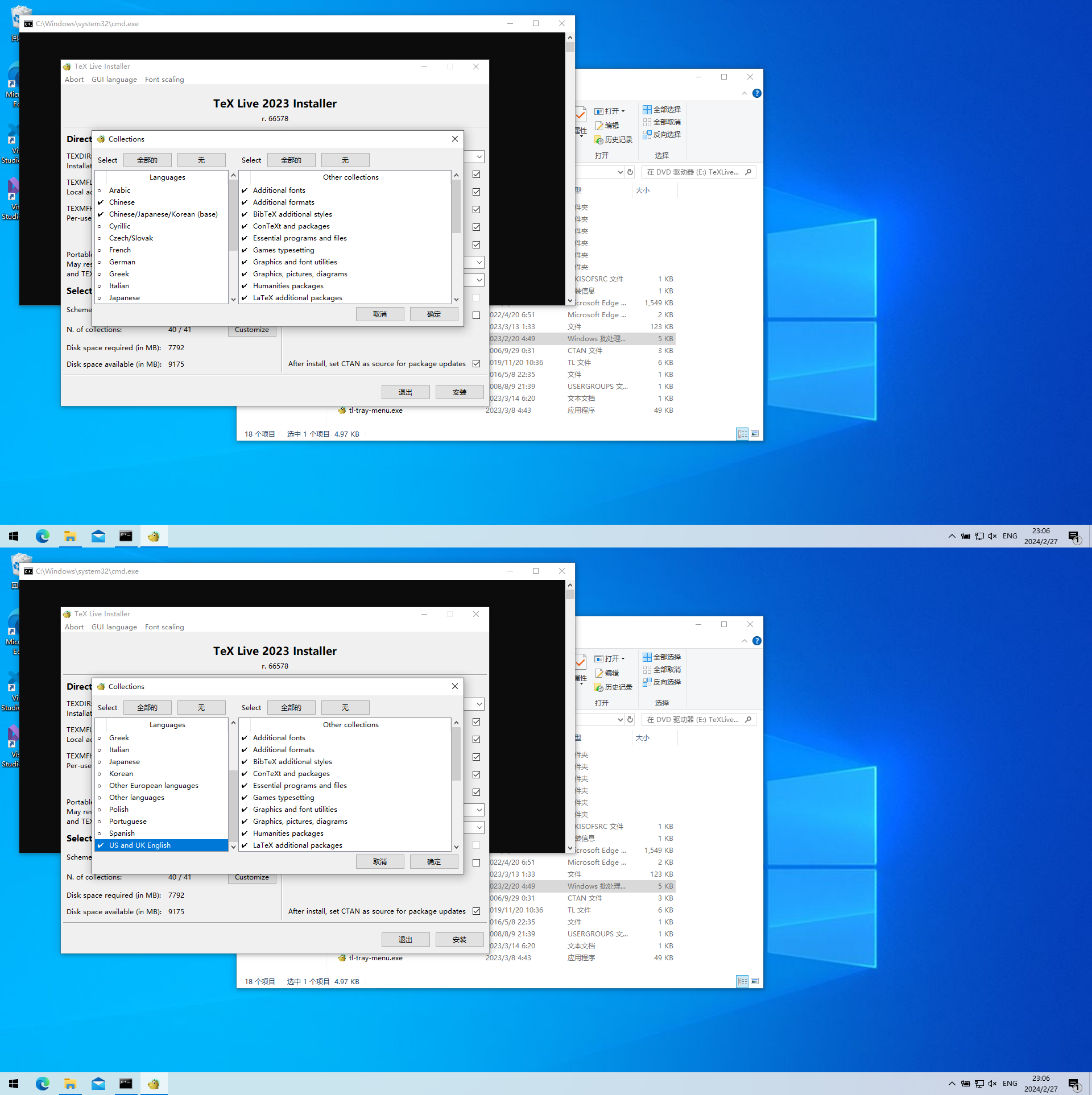The width and height of the screenshot is (1092, 1095).
Task: Open File Explorer from the lower taskbar
Action: [x=70, y=1084]
